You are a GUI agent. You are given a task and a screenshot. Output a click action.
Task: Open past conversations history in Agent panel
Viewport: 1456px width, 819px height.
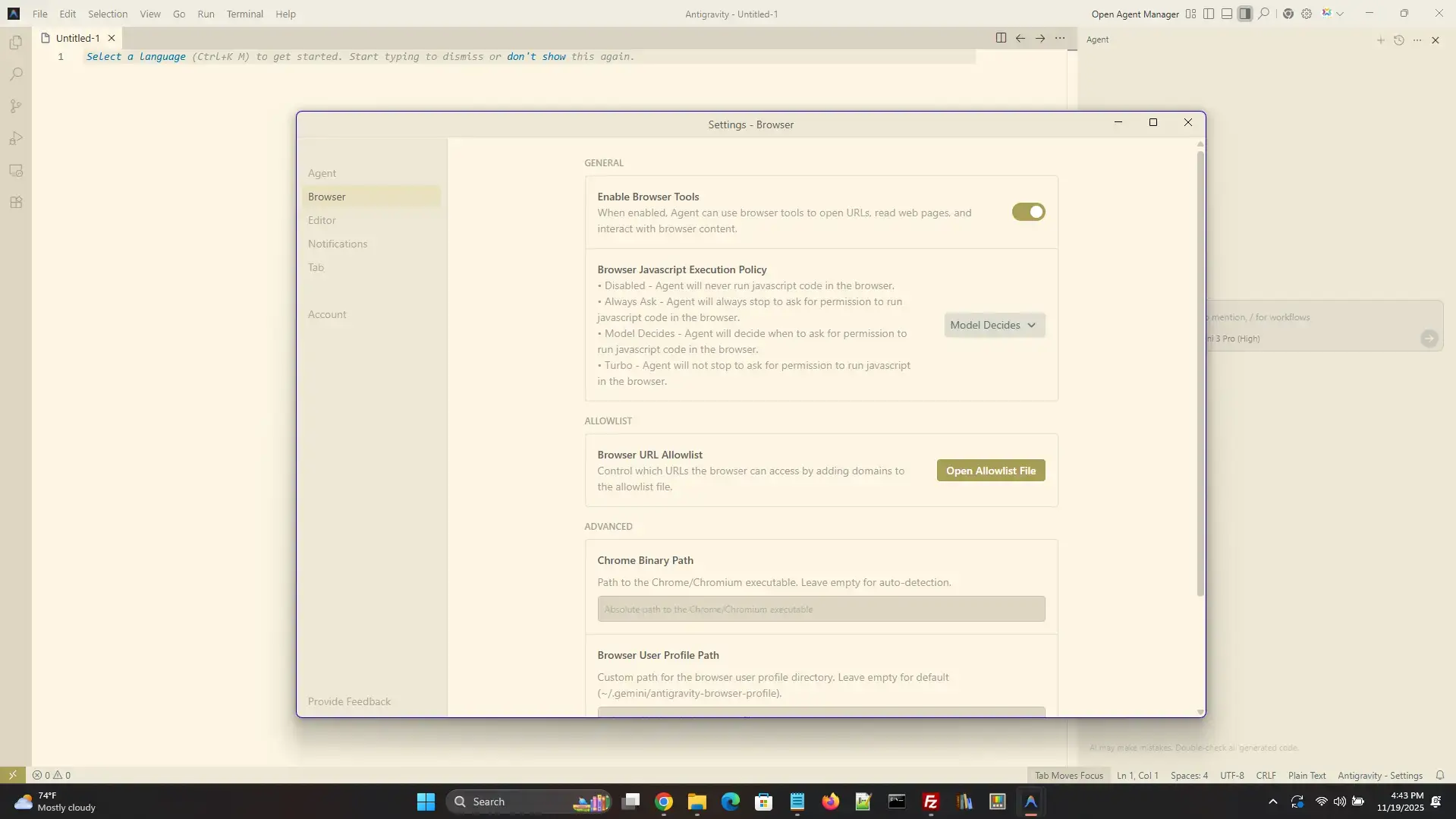[1398, 40]
